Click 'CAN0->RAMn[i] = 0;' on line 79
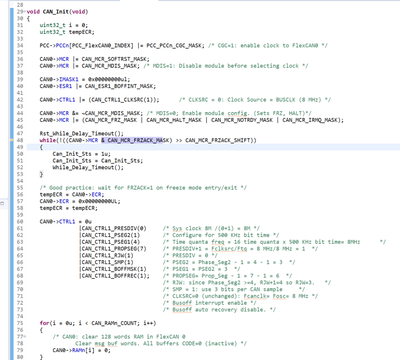 [82, 350]
